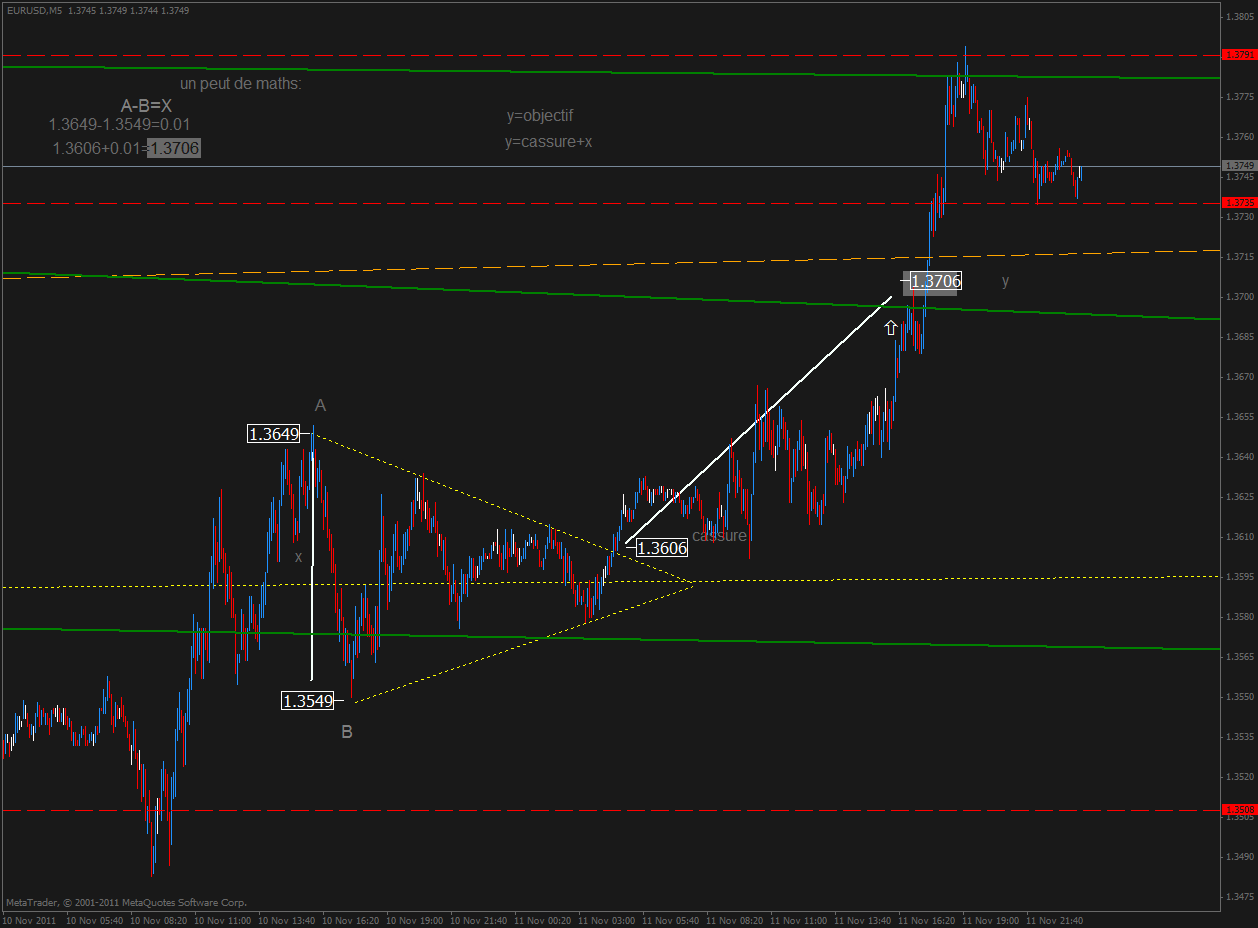1258x928 pixels.
Task: Click the 1.3670 value on the price scale
Action: (x=1239, y=377)
